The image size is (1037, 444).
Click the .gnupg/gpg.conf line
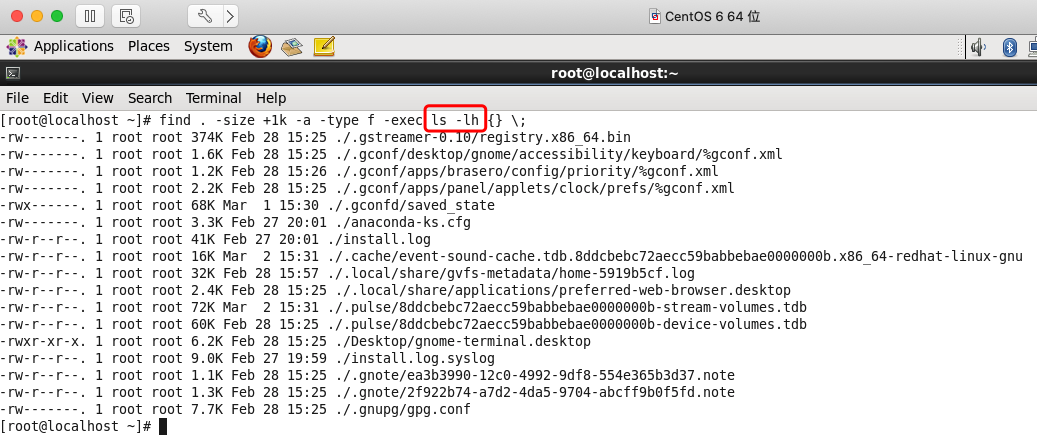(x=235, y=410)
